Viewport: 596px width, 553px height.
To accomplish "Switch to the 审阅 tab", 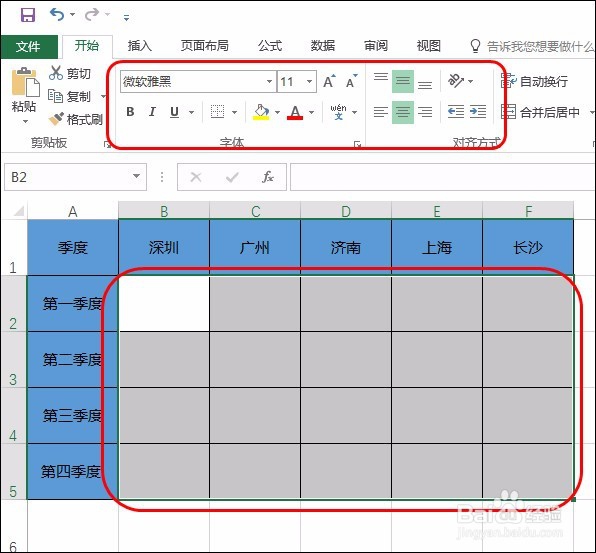I will point(376,46).
